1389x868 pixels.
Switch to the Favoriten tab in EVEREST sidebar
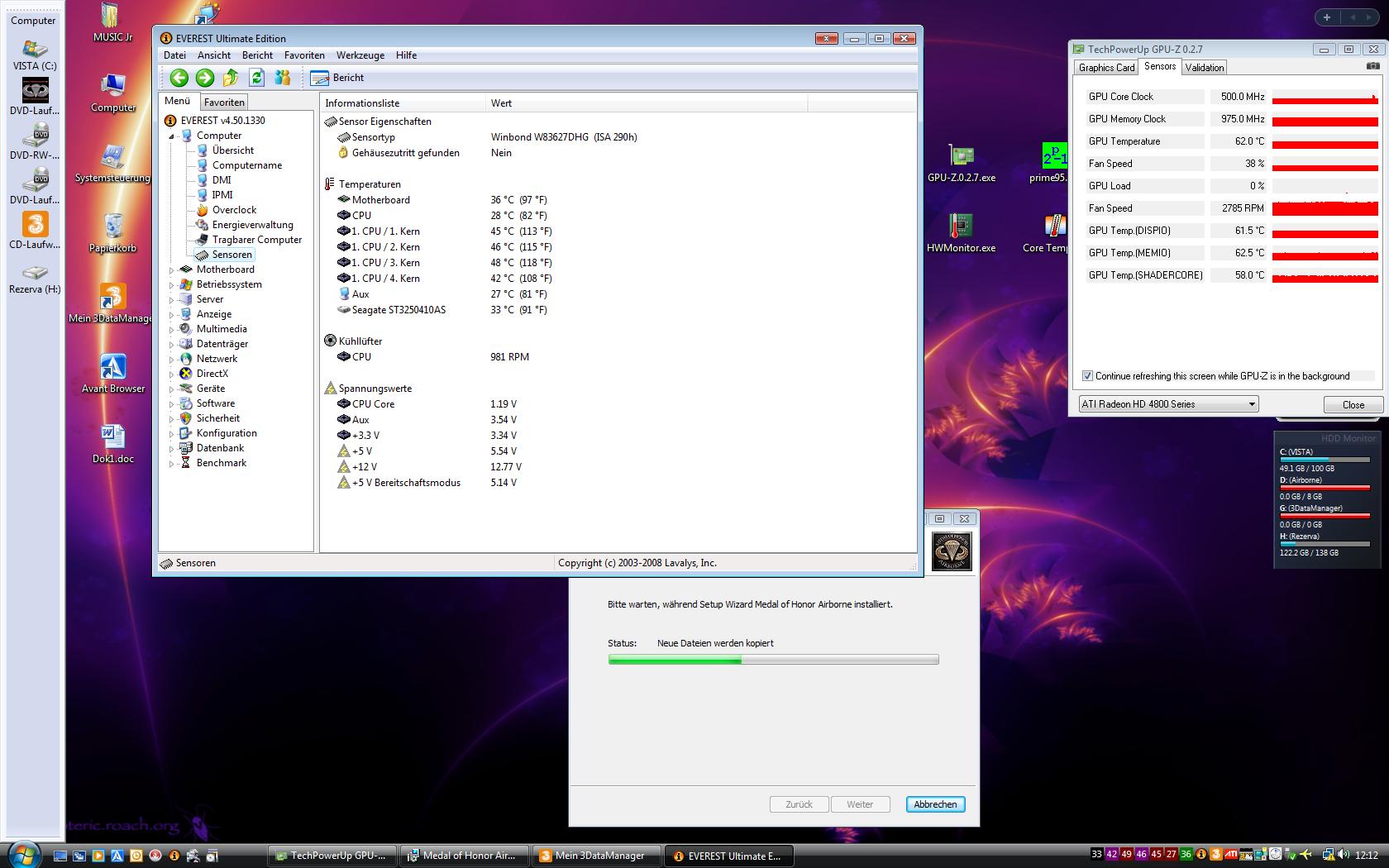[x=224, y=103]
